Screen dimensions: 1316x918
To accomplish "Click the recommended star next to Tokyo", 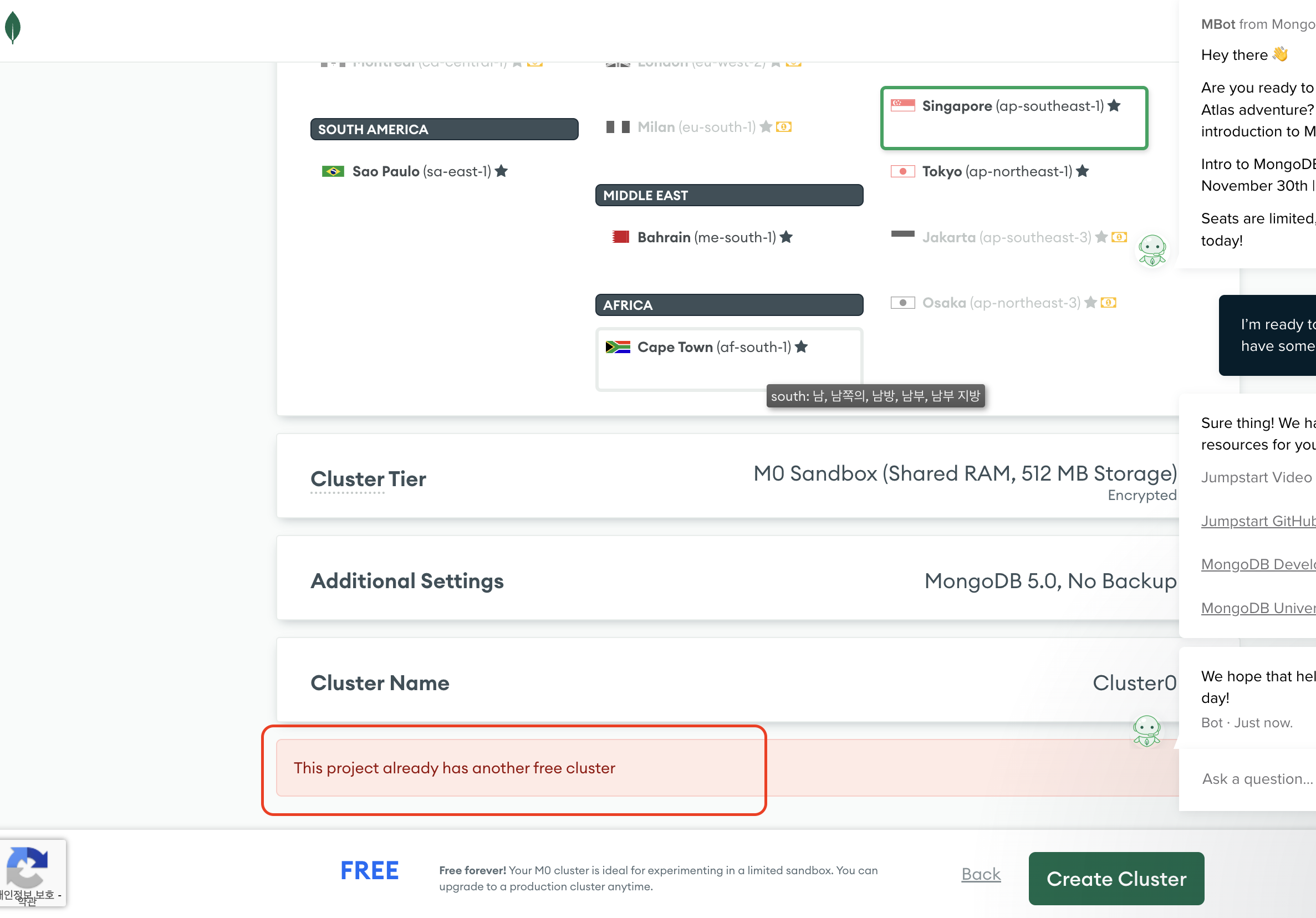I will point(1083,171).
